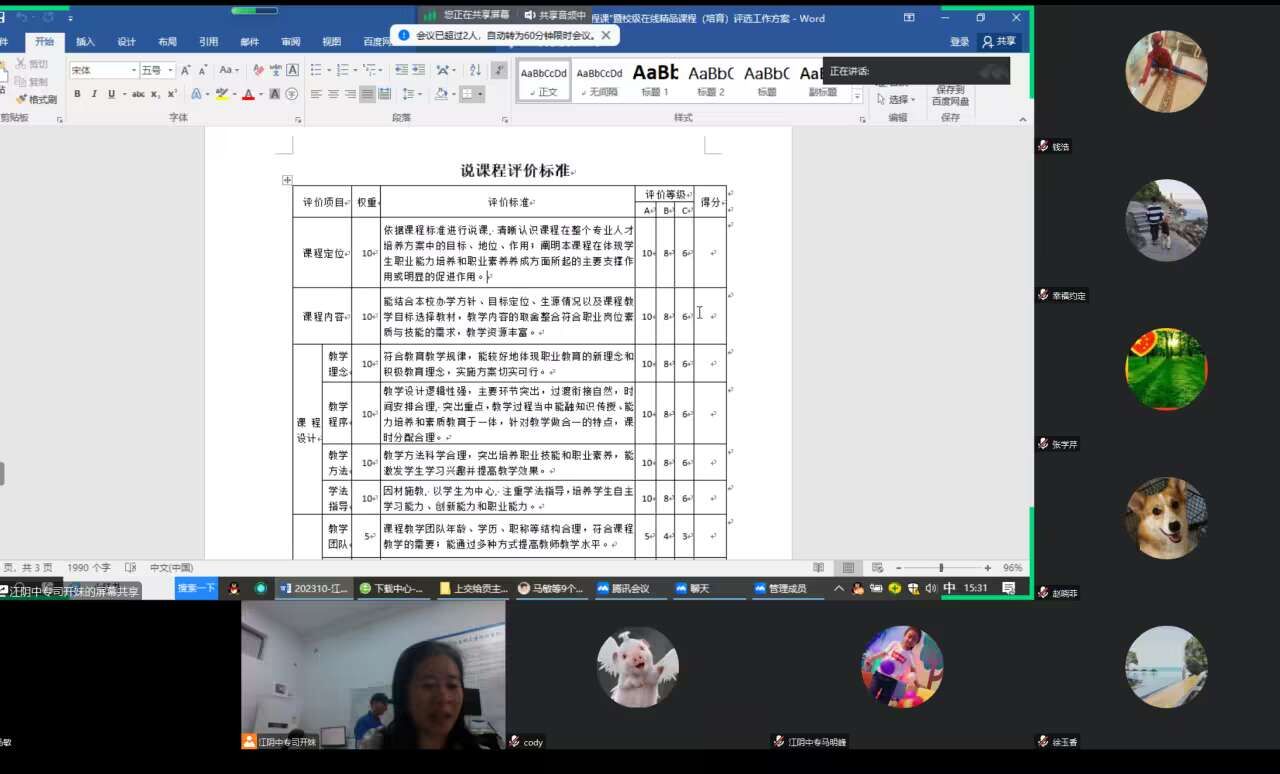Toggle italic formatting
1280x774 pixels.
pos(94,94)
